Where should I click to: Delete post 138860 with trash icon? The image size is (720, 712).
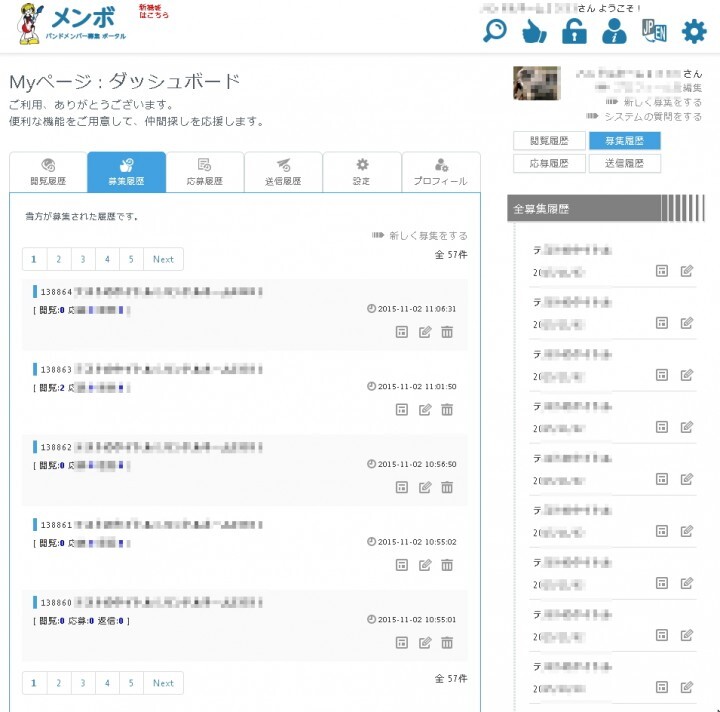(447, 643)
